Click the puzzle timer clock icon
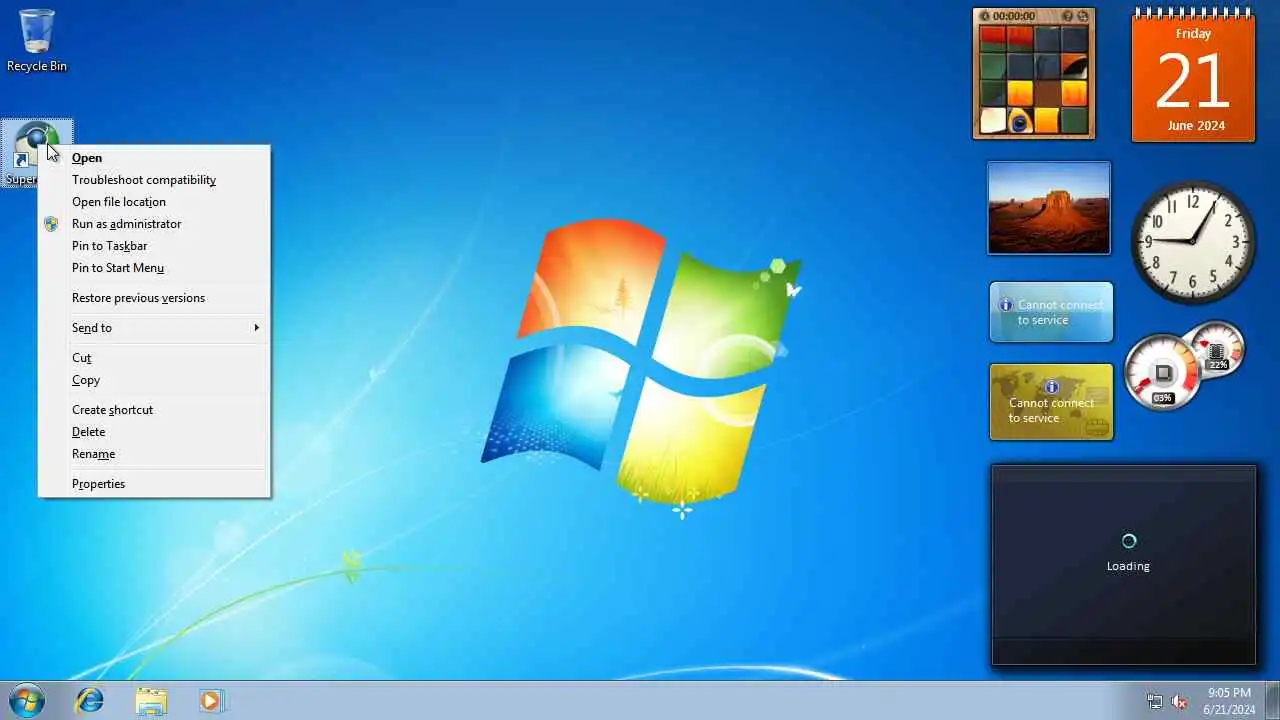This screenshot has height=720, width=1280. [984, 16]
